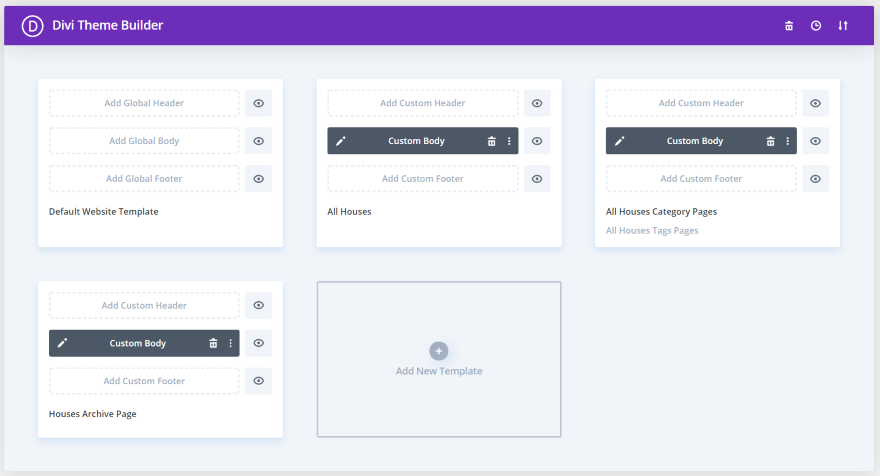Image resolution: width=880 pixels, height=476 pixels.
Task: Click the All Houses Tags Pages label
Action: click(652, 231)
